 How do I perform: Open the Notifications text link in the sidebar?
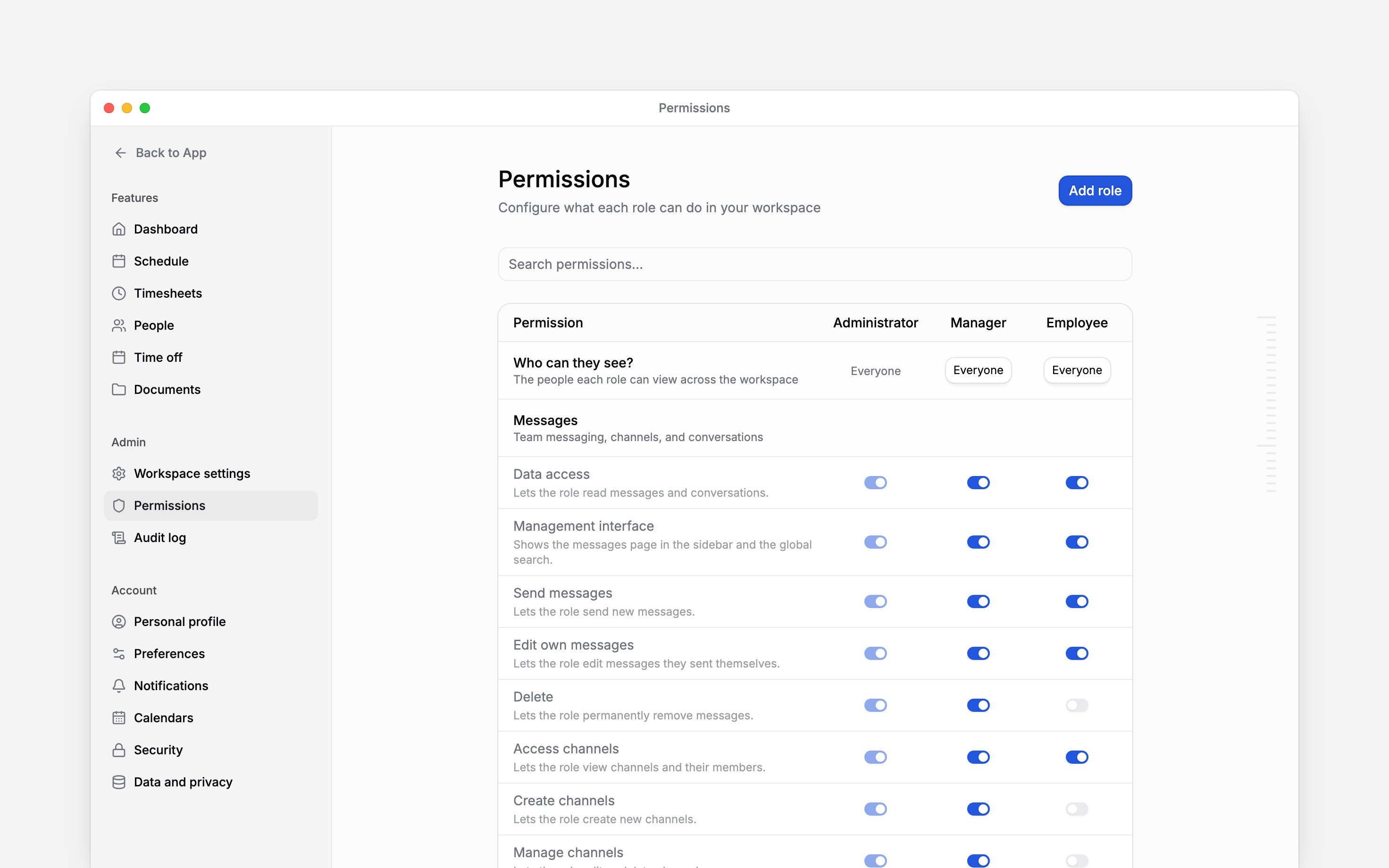coord(171,686)
